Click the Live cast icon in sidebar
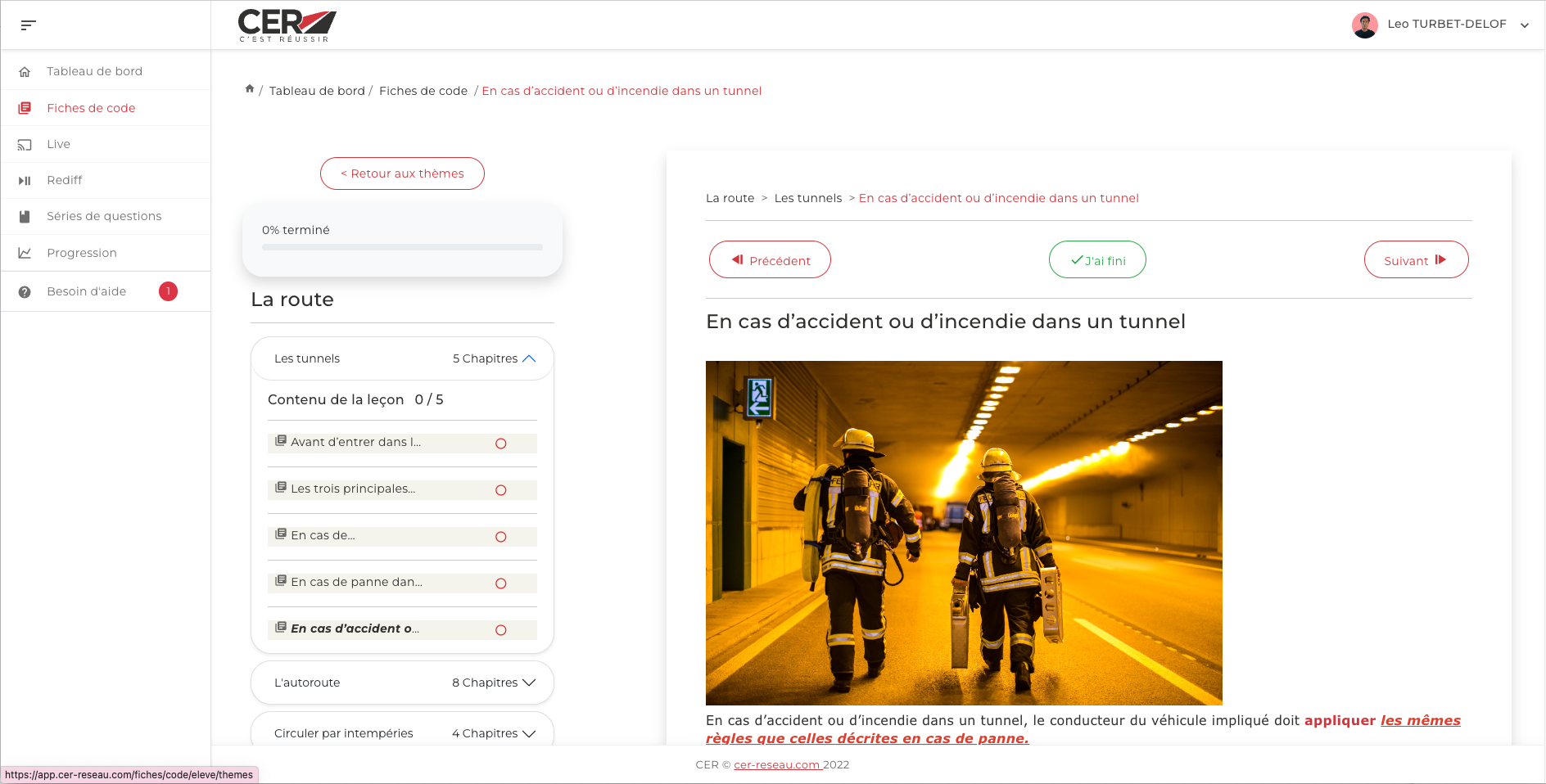This screenshot has height=784, width=1546. click(25, 145)
